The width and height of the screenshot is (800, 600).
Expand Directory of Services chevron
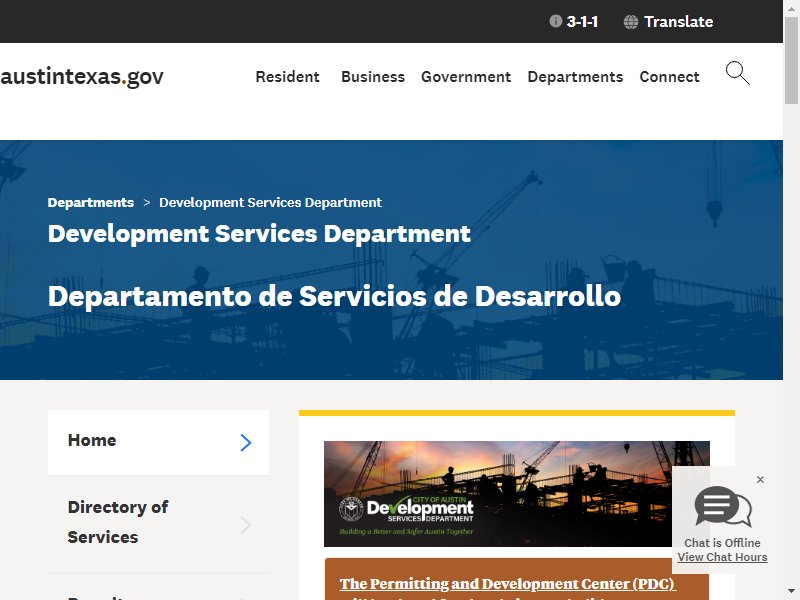pos(246,524)
